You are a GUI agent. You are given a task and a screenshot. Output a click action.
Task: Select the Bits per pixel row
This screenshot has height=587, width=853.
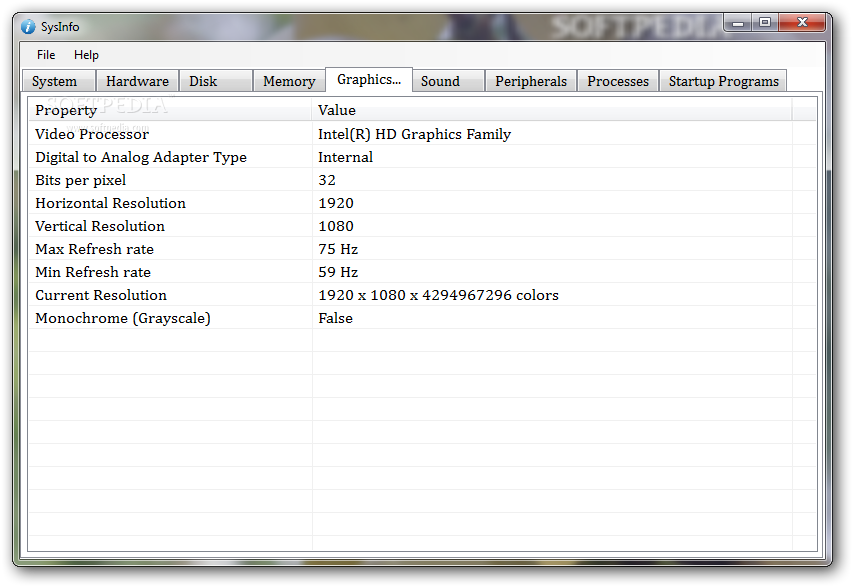(422, 180)
